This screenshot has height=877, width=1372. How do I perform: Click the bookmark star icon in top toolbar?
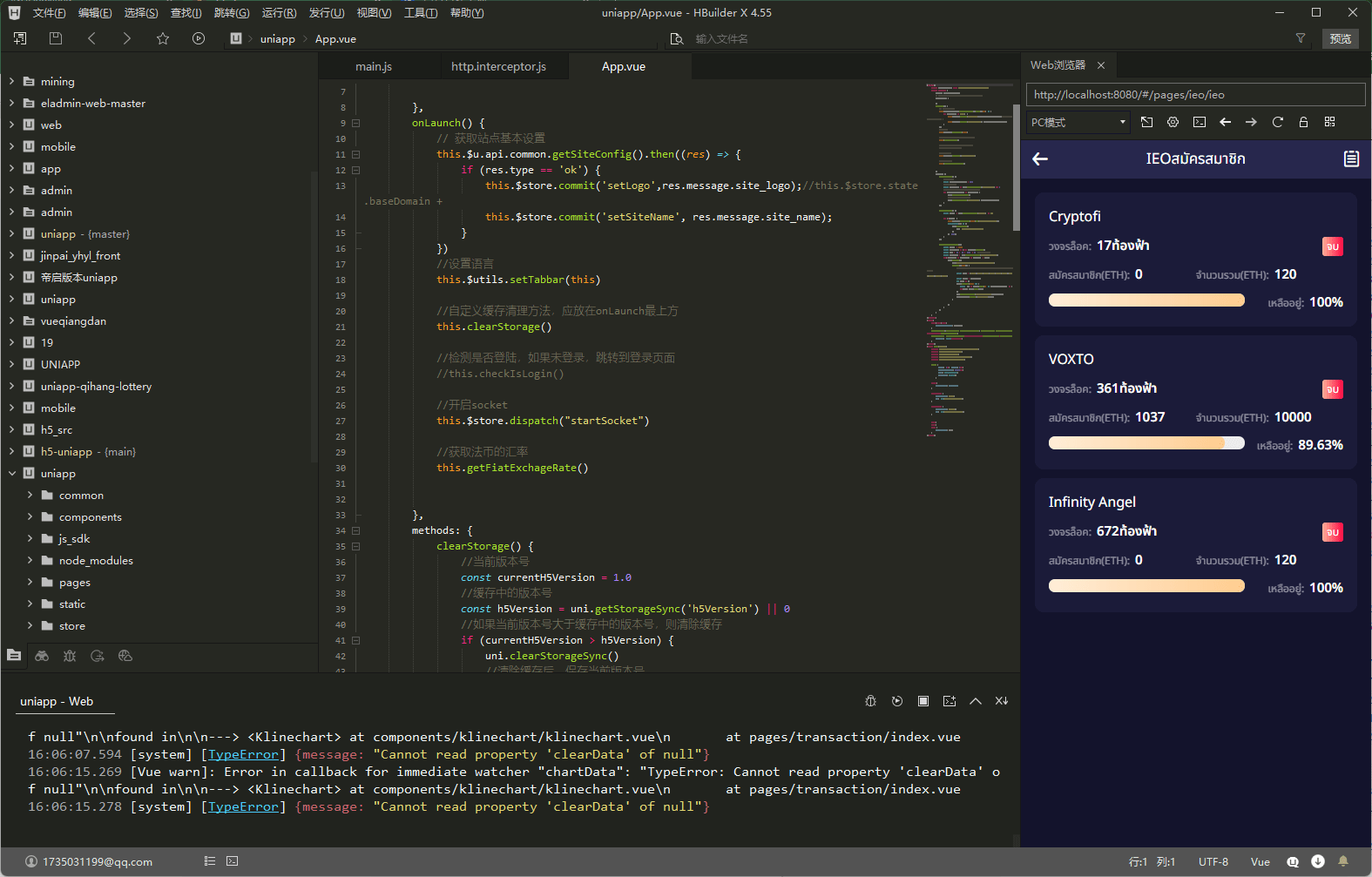[x=163, y=38]
